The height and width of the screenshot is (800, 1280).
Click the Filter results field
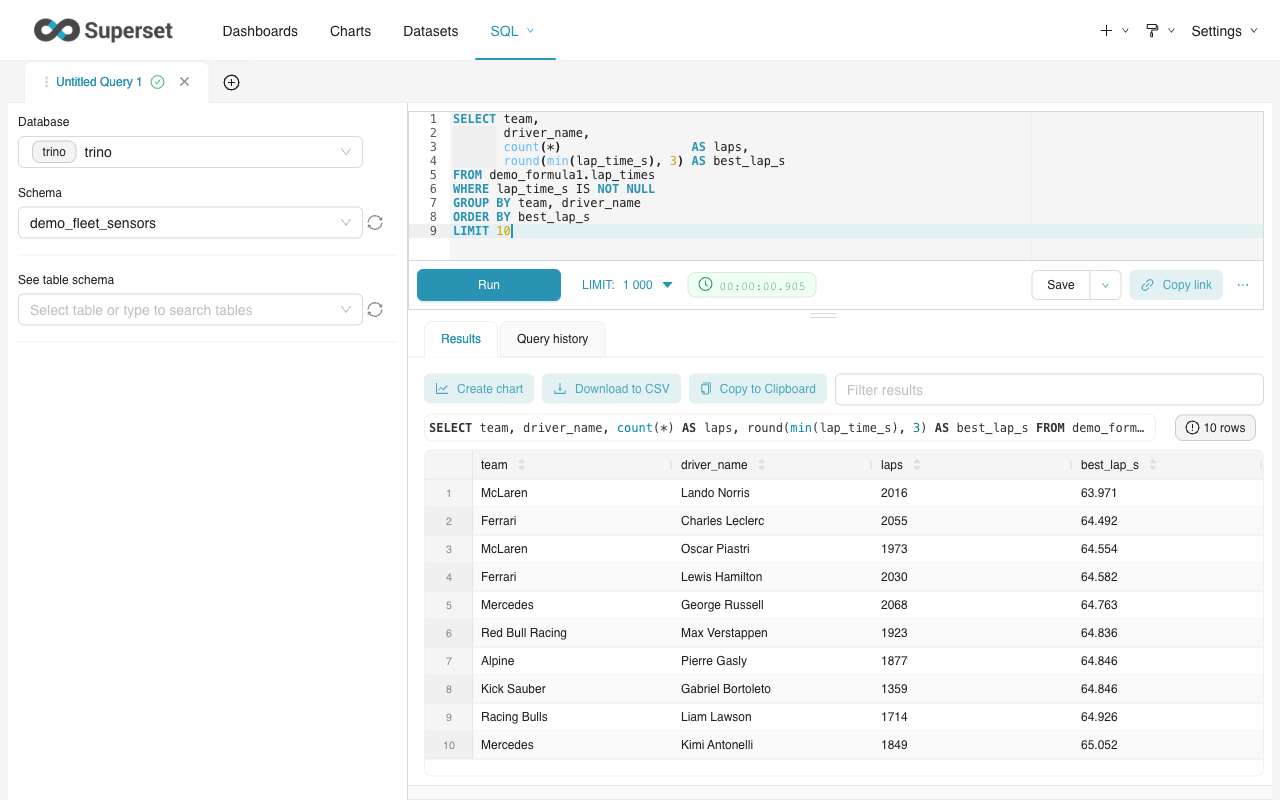[x=1049, y=390]
